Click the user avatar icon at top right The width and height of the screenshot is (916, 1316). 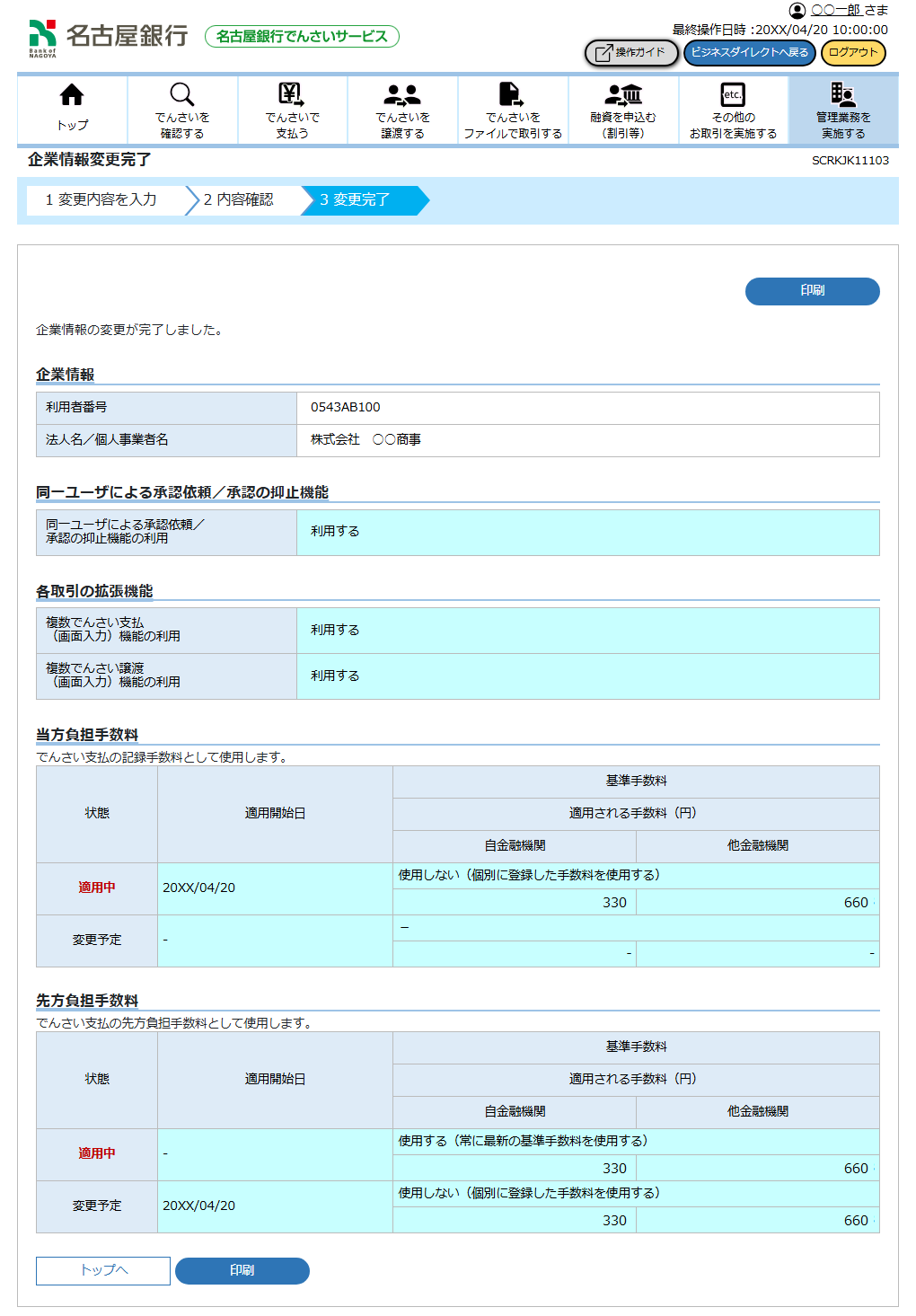pyautogui.click(x=797, y=11)
